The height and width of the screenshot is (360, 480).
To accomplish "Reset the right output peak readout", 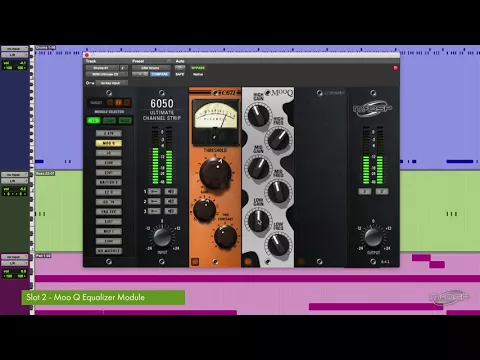I will (382, 191).
